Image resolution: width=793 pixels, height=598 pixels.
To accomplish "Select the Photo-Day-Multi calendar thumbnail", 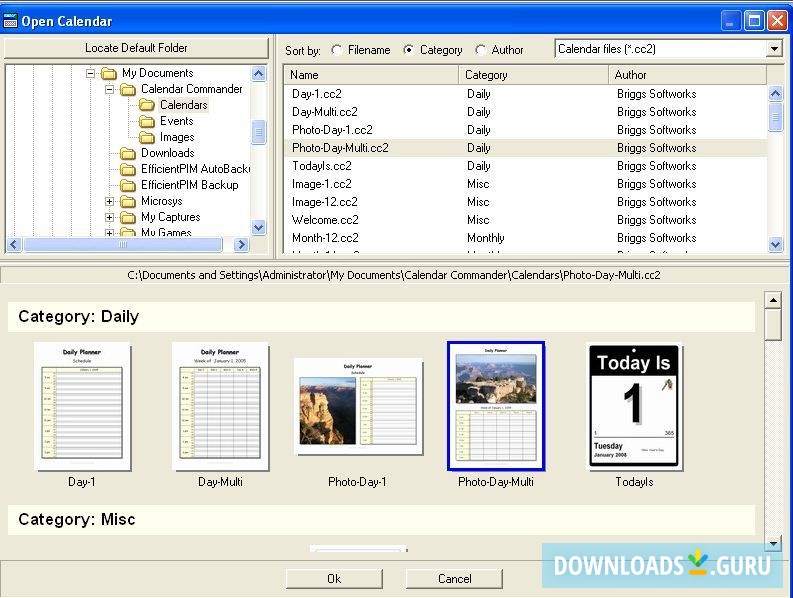I will click(496, 406).
